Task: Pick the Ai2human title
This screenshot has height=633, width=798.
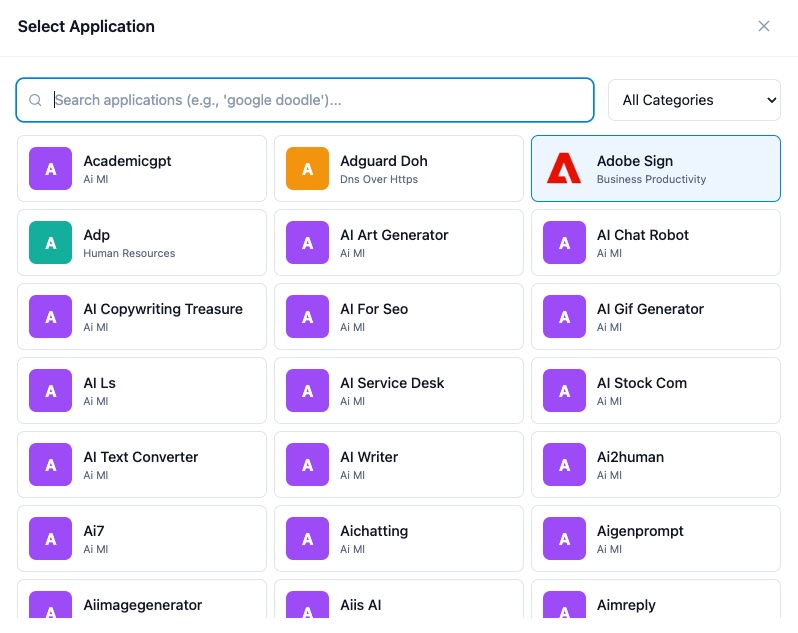Action: 630,457
